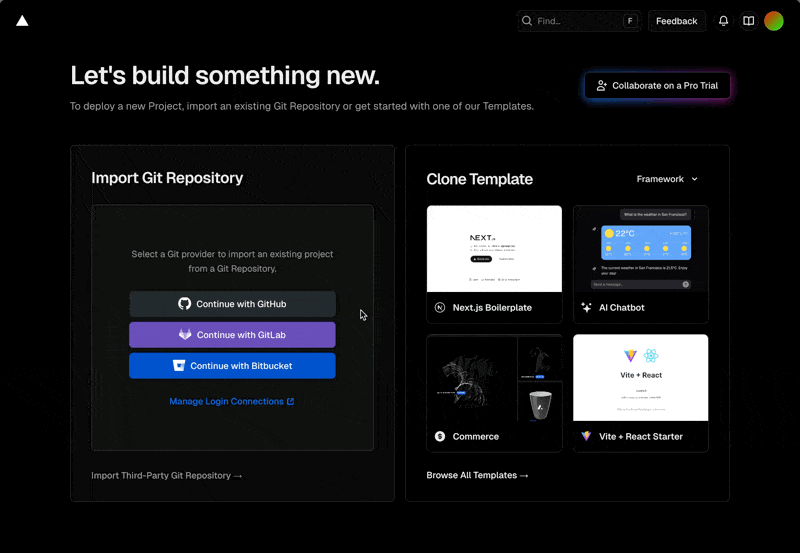Expand the Framework dropdown
This screenshot has width=800, height=553.
[667, 179]
